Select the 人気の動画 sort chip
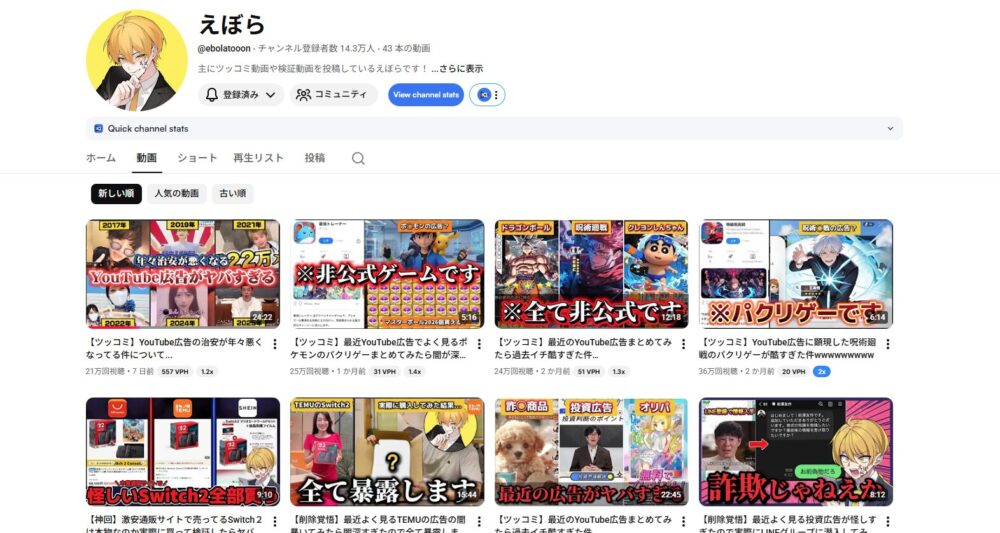 176,193
